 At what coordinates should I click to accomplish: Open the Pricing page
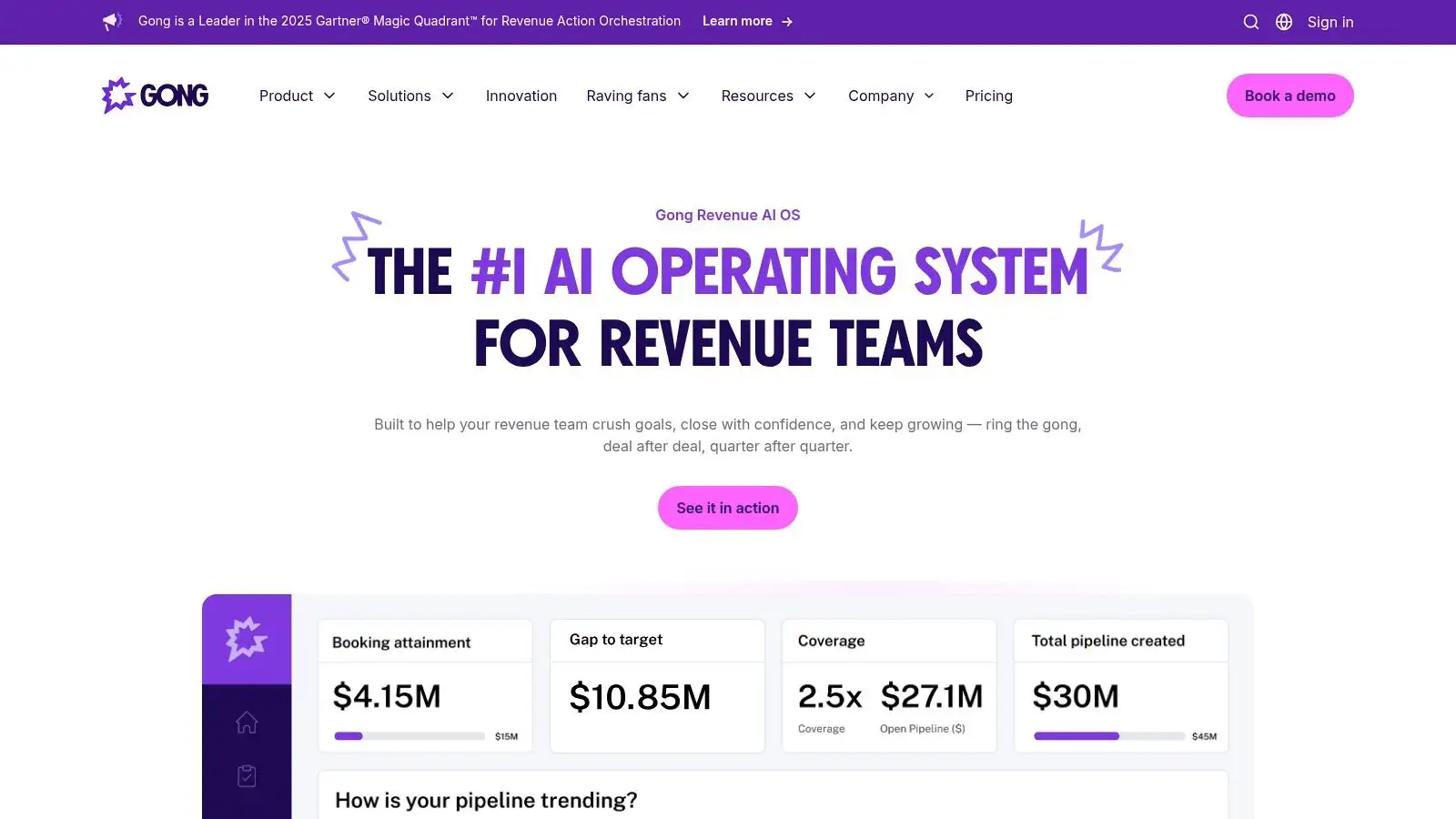[x=988, y=96]
